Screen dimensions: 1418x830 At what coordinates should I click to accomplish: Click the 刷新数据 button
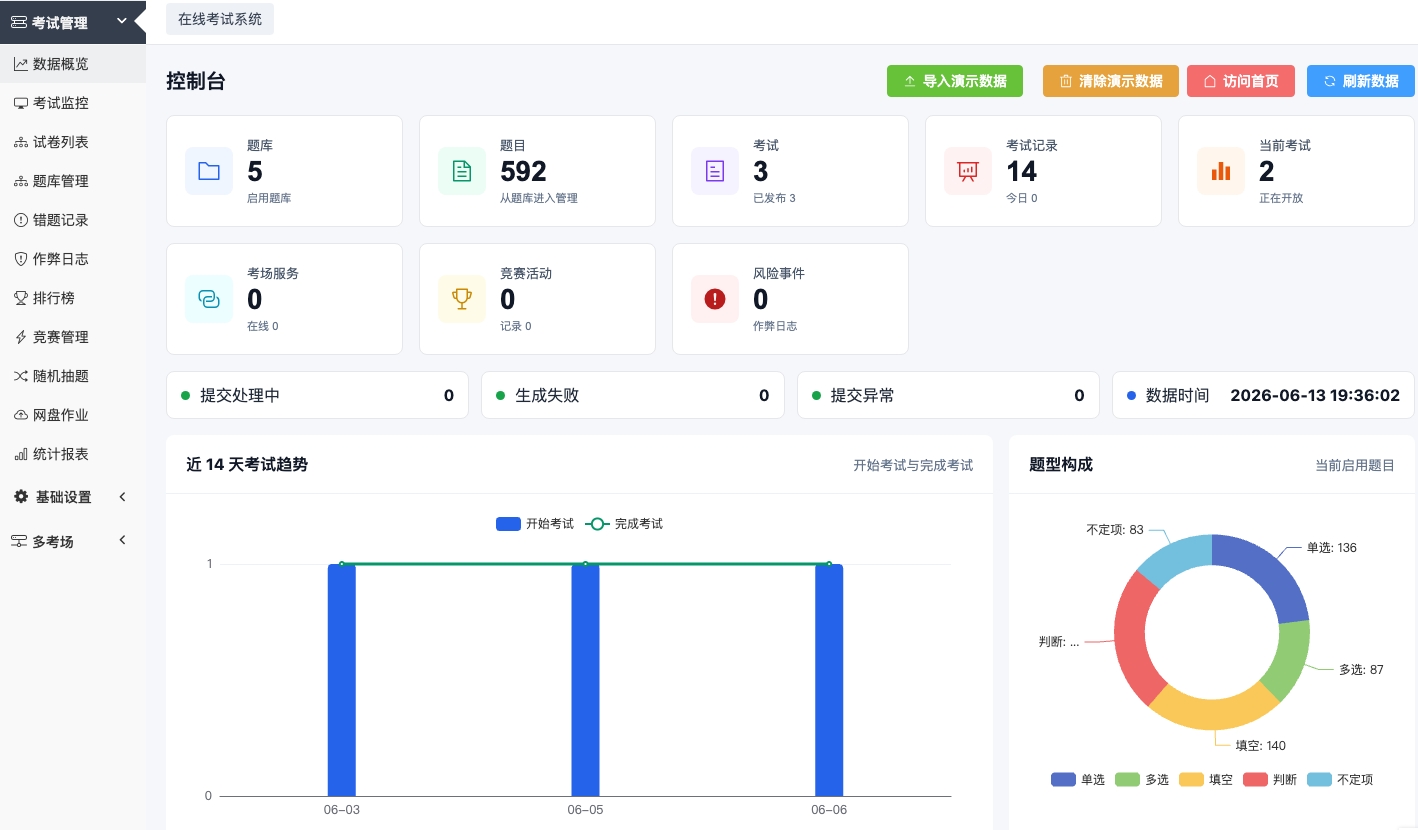point(1361,81)
